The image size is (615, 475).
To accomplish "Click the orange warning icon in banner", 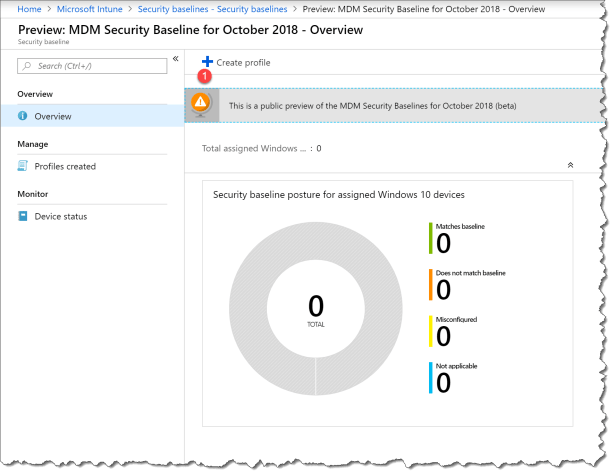I will [x=200, y=102].
